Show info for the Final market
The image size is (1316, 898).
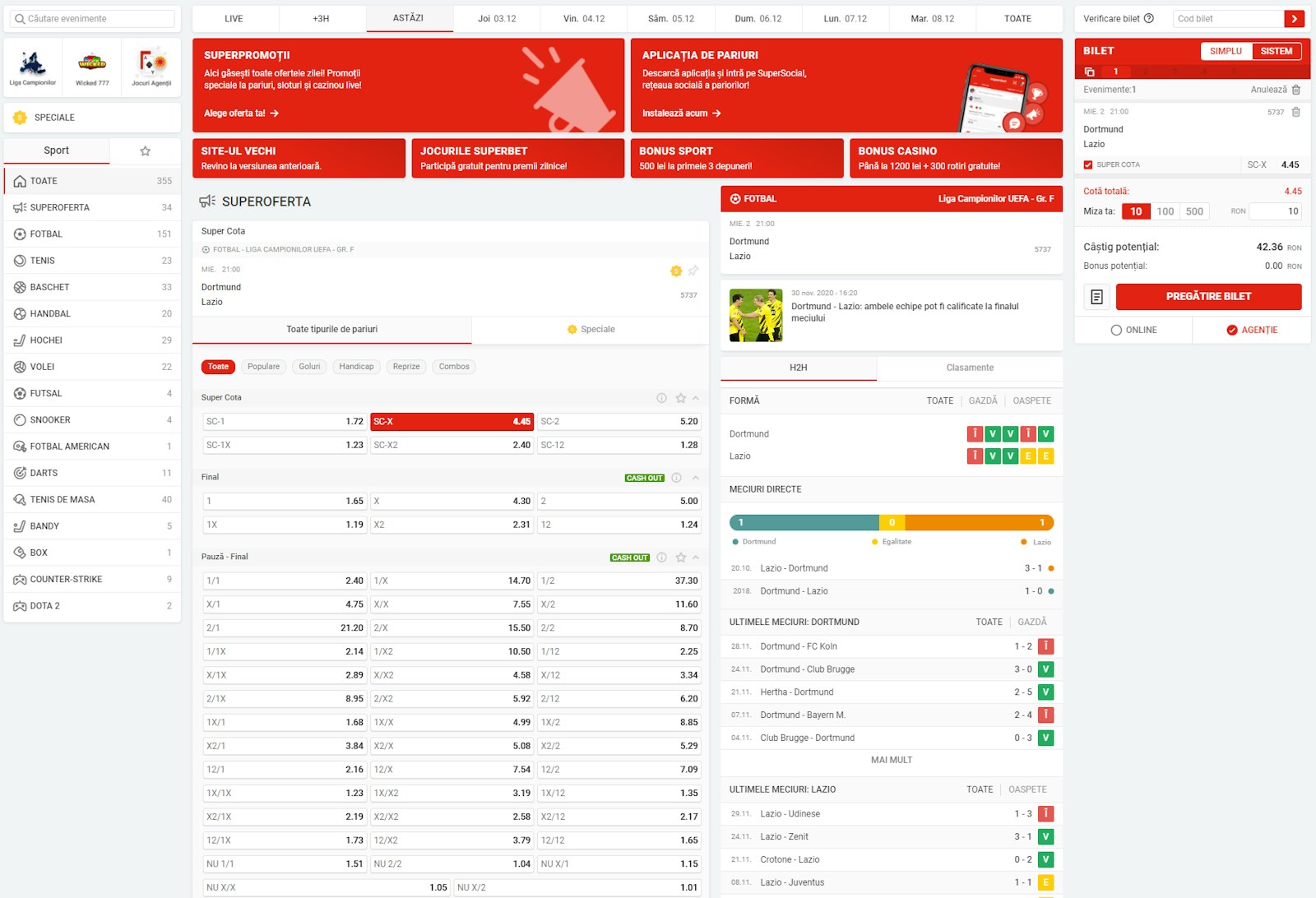676,478
